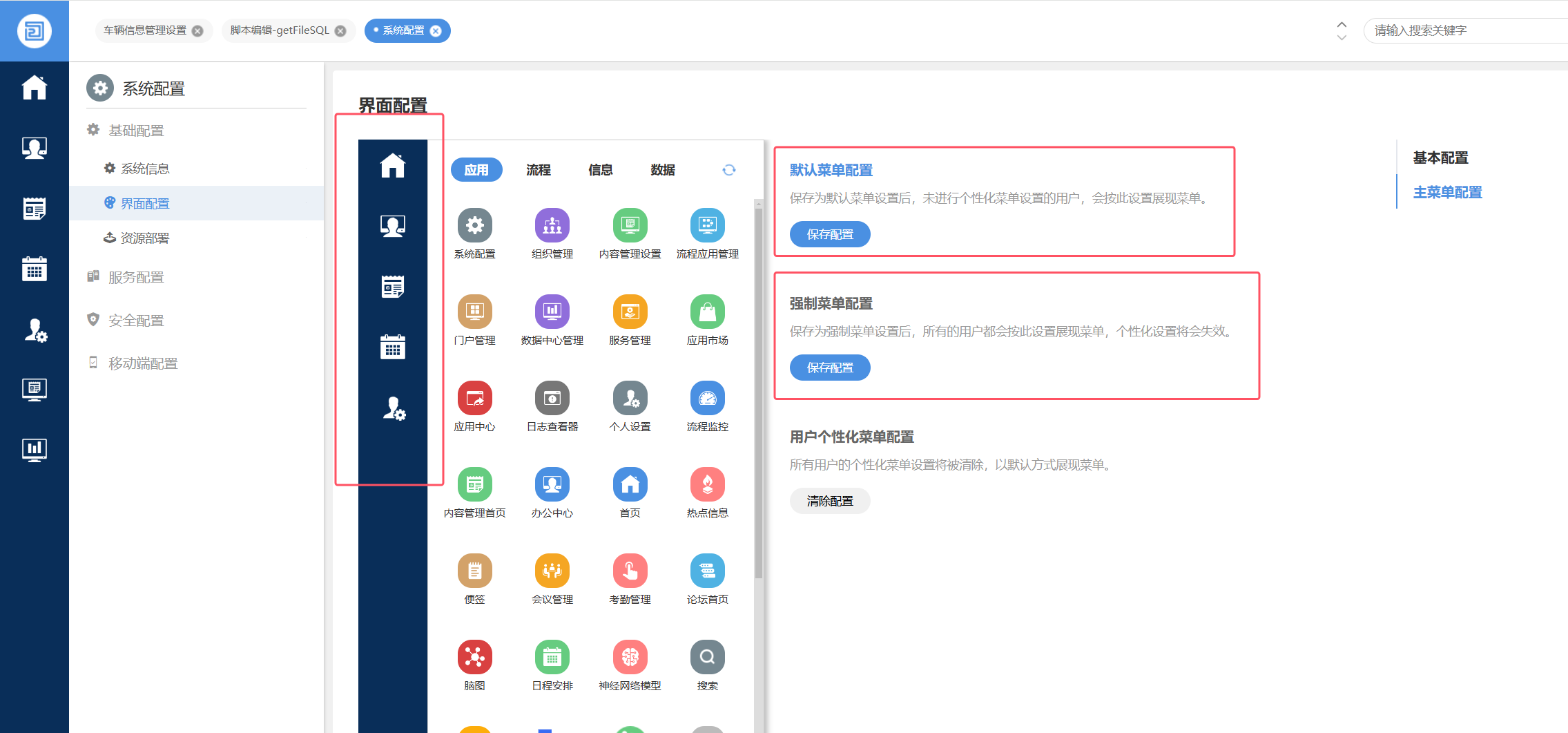Click the 流程监控 app icon
The height and width of the screenshot is (733, 1568).
click(707, 399)
